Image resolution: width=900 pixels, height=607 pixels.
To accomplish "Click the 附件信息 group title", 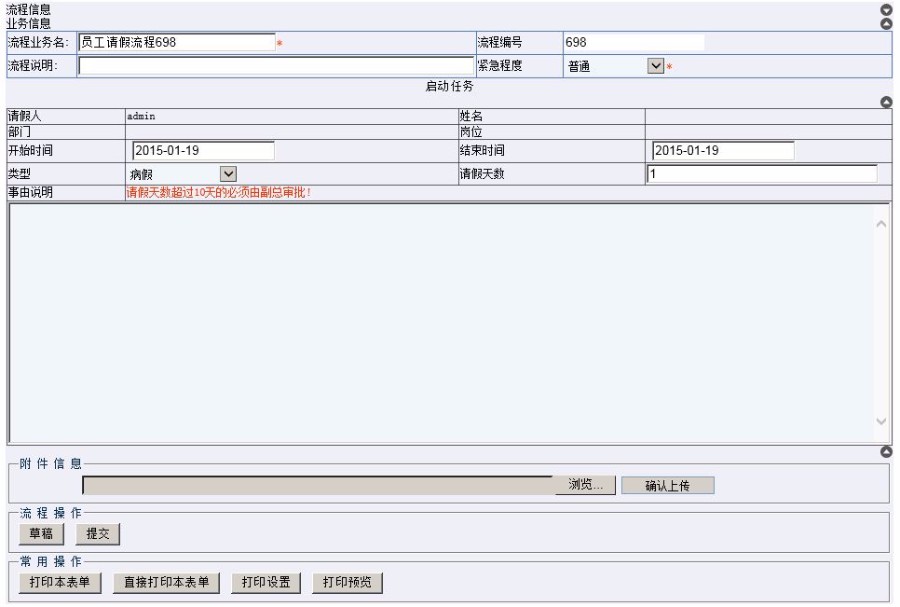I will (x=51, y=464).
